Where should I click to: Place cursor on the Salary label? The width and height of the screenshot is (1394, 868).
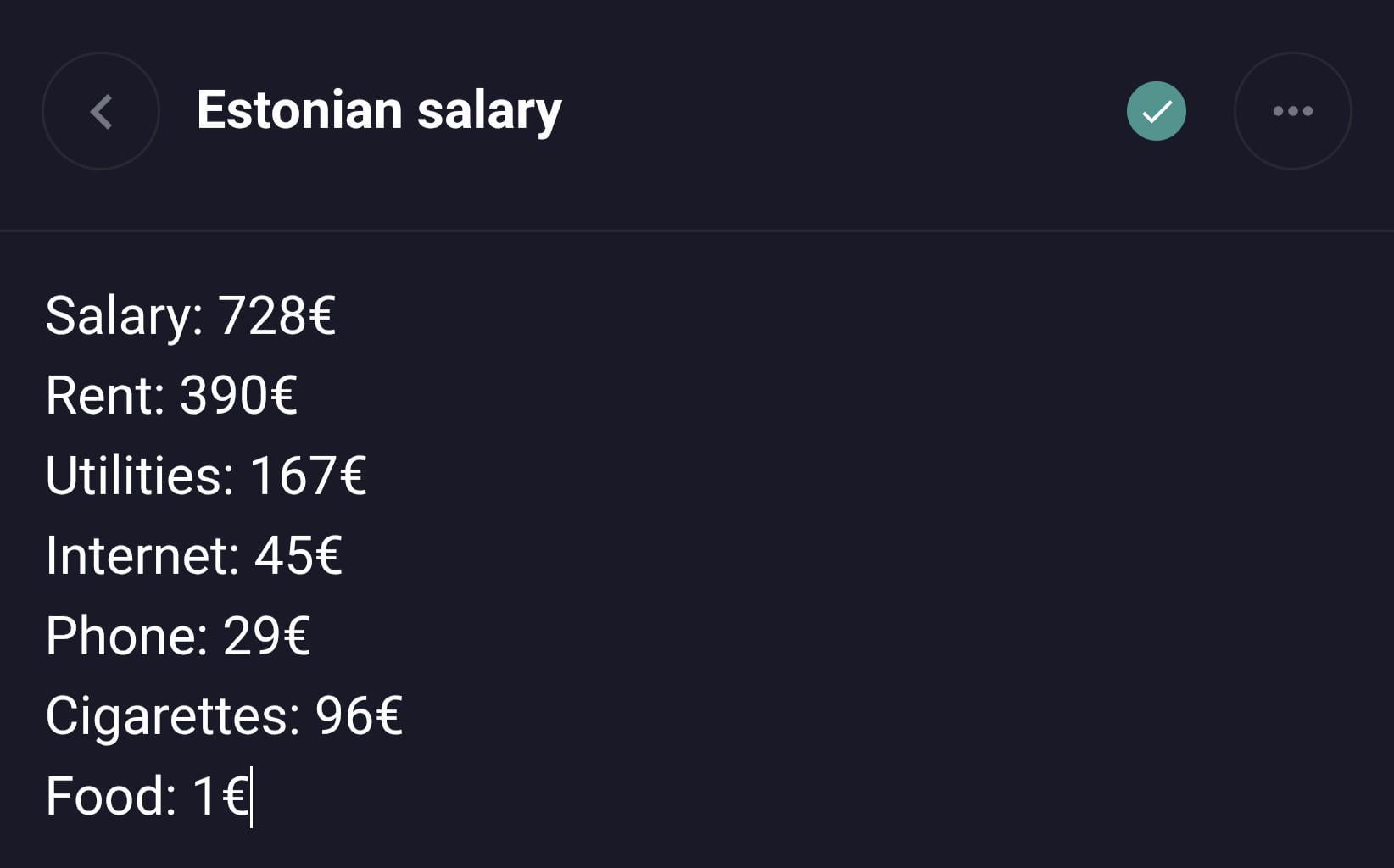[123, 316]
